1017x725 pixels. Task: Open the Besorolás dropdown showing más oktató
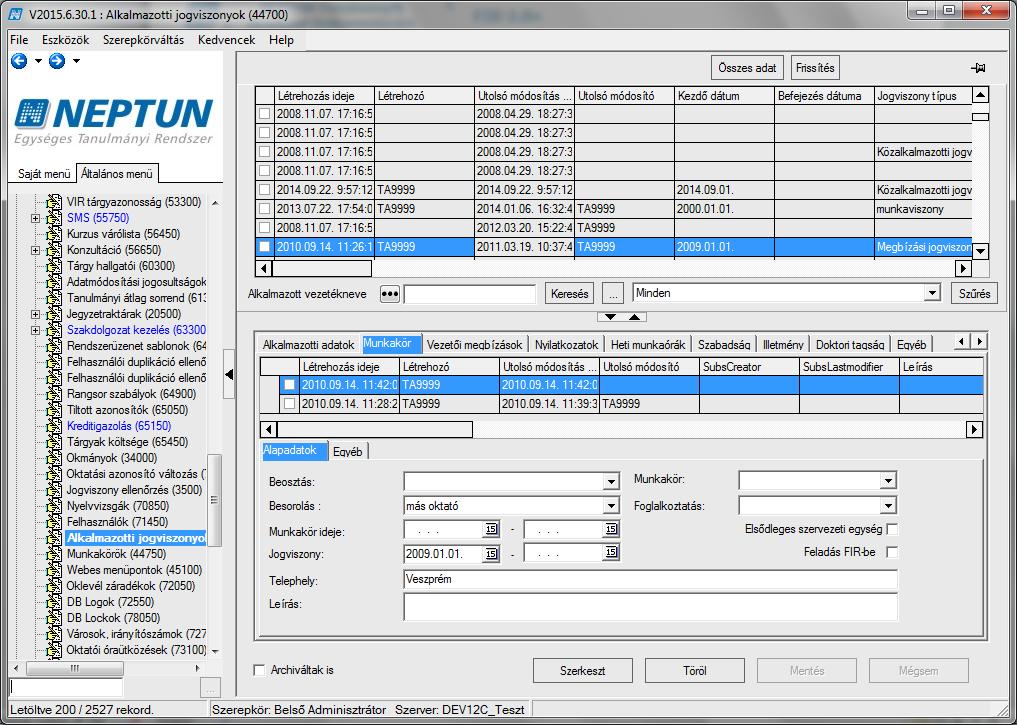coord(611,506)
